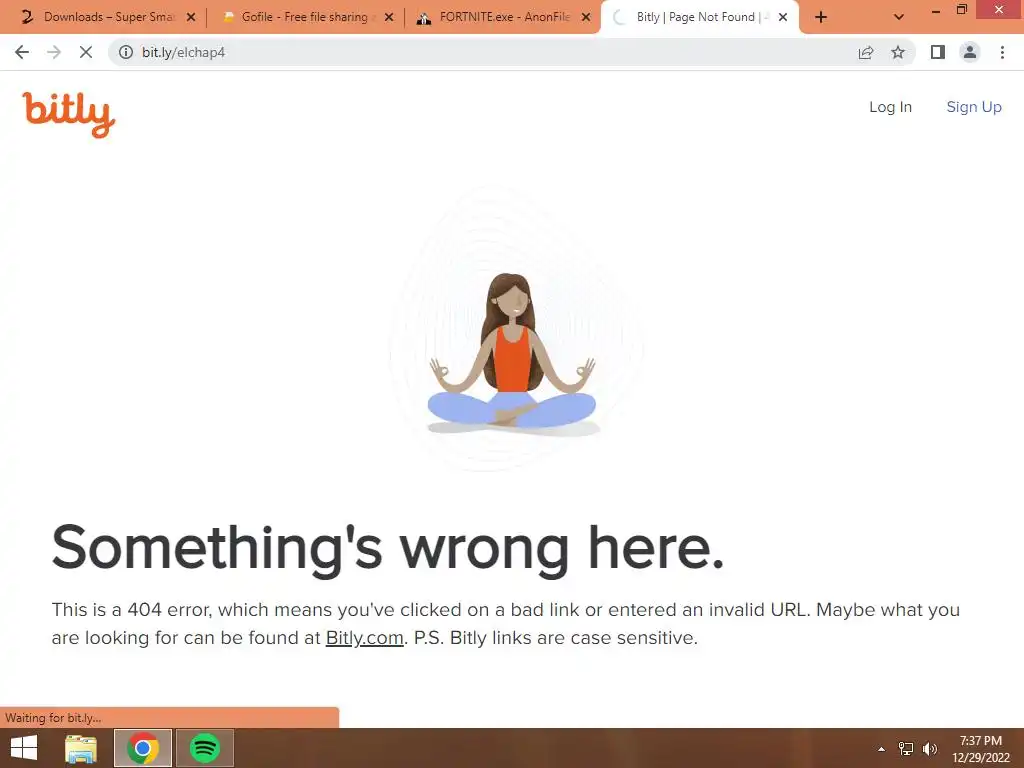
Task: View site information icon in address bar
Action: click(x=125, y=52)
